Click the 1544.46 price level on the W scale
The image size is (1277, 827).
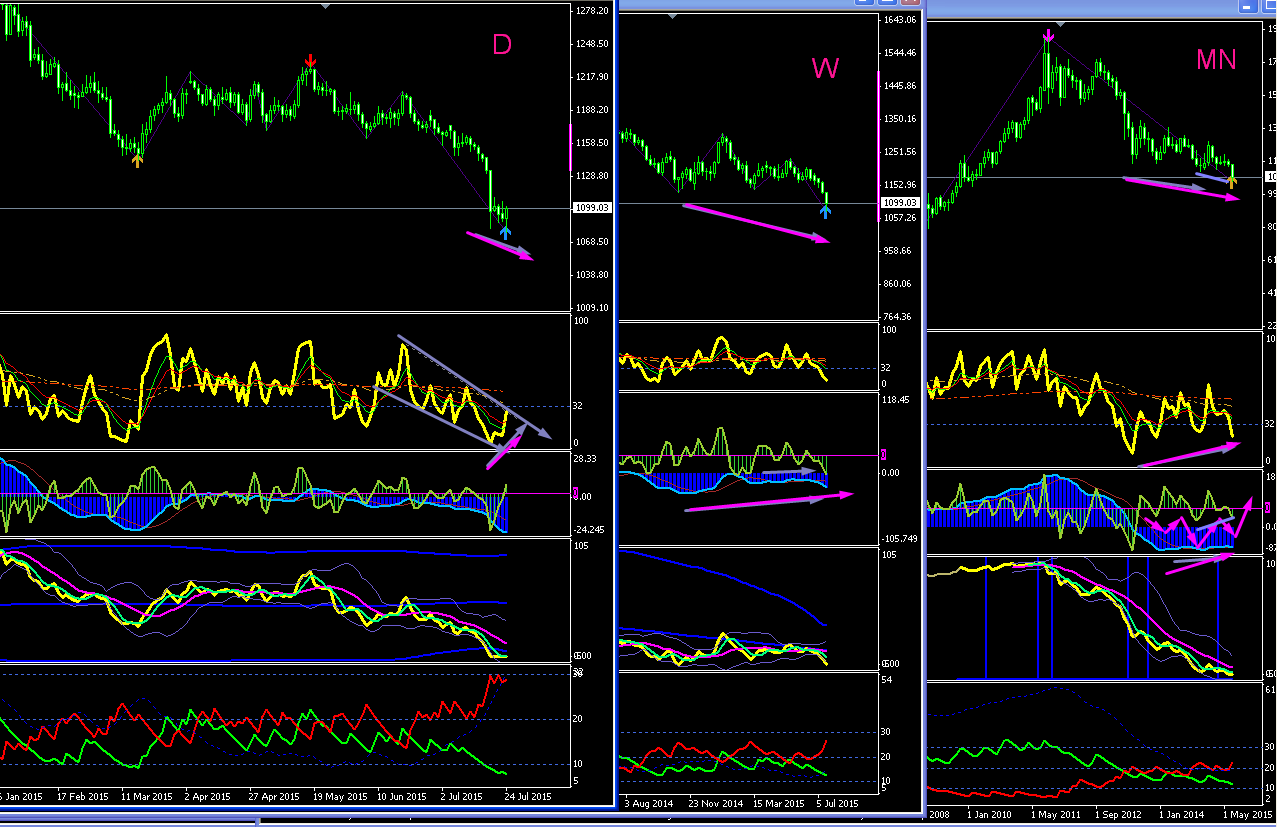[901, 53]
